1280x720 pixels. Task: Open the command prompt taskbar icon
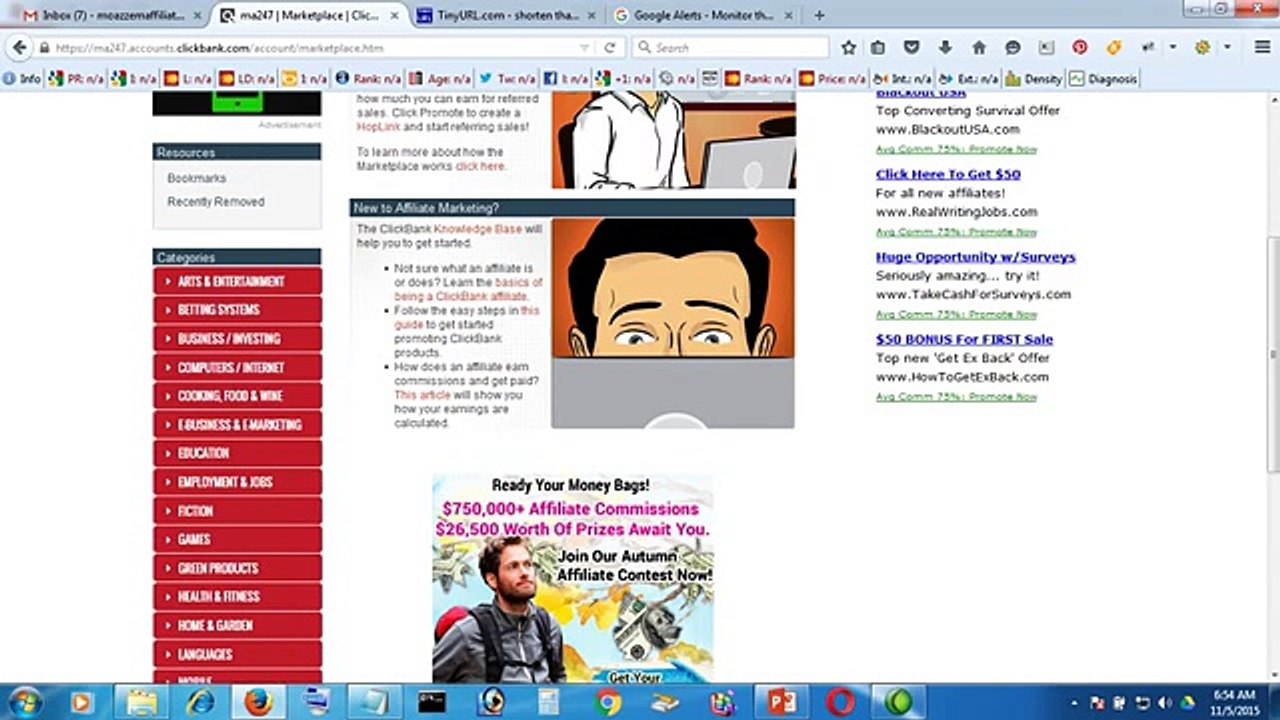pyautogui.click(x=432, y=702)
